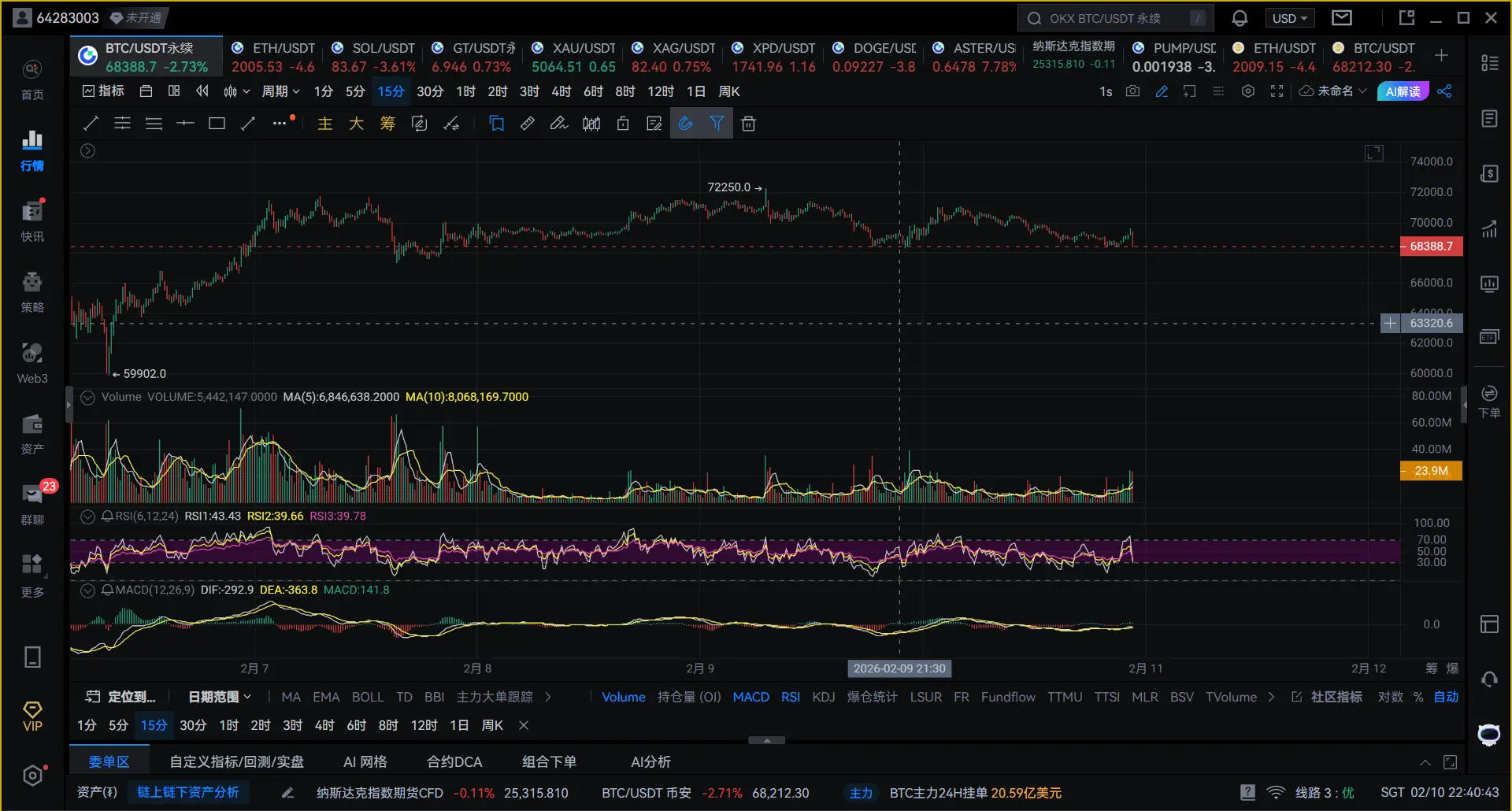Open the 周期 period dropdown
Viewport: 1512px width, 811px height.
pyautogui.click(x=280, y=91)
